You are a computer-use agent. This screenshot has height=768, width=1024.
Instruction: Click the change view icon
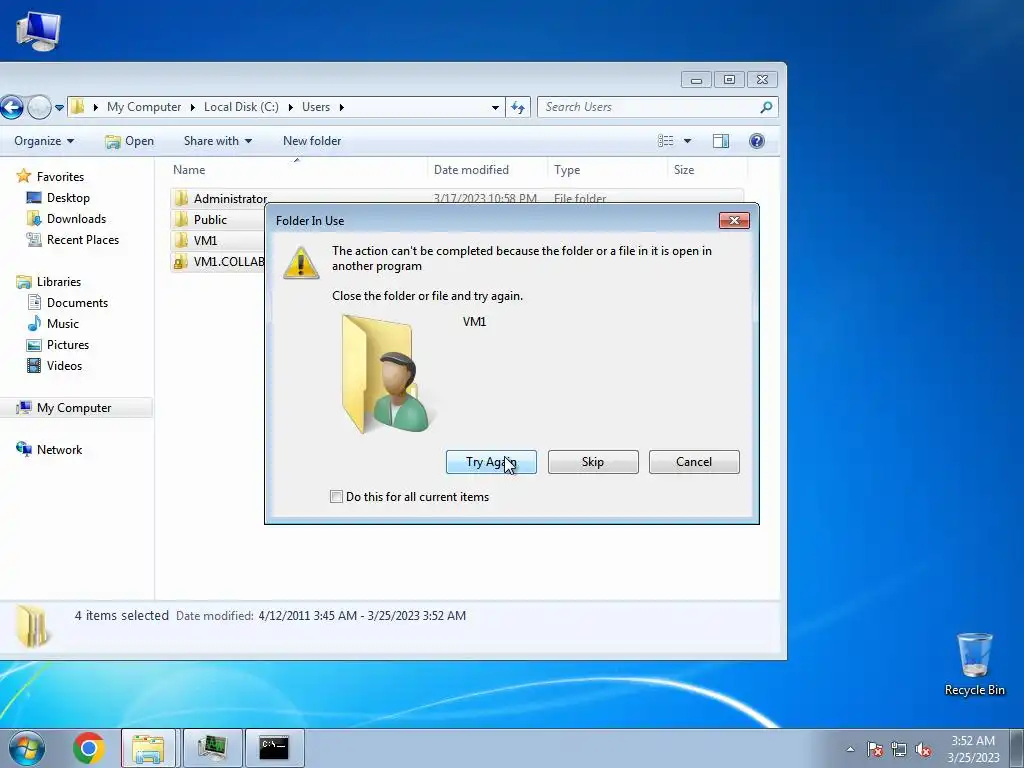tap(665, 141)
